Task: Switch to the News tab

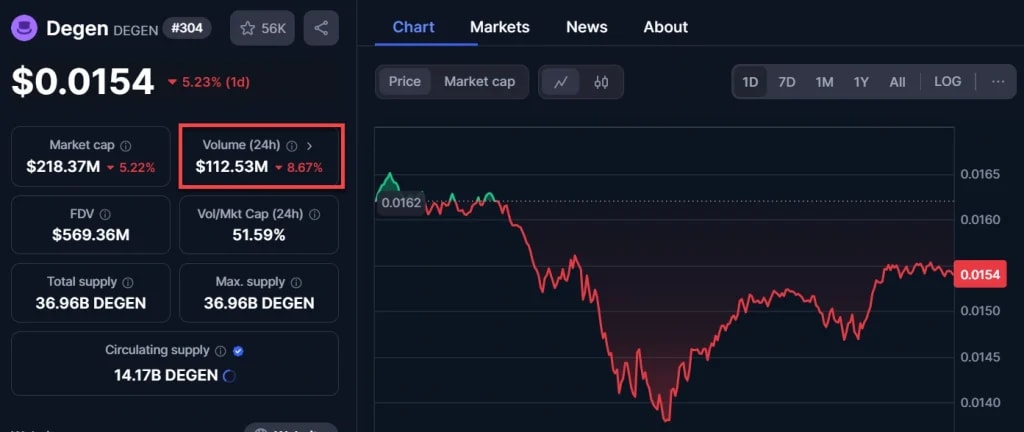Action: [586, 27]
